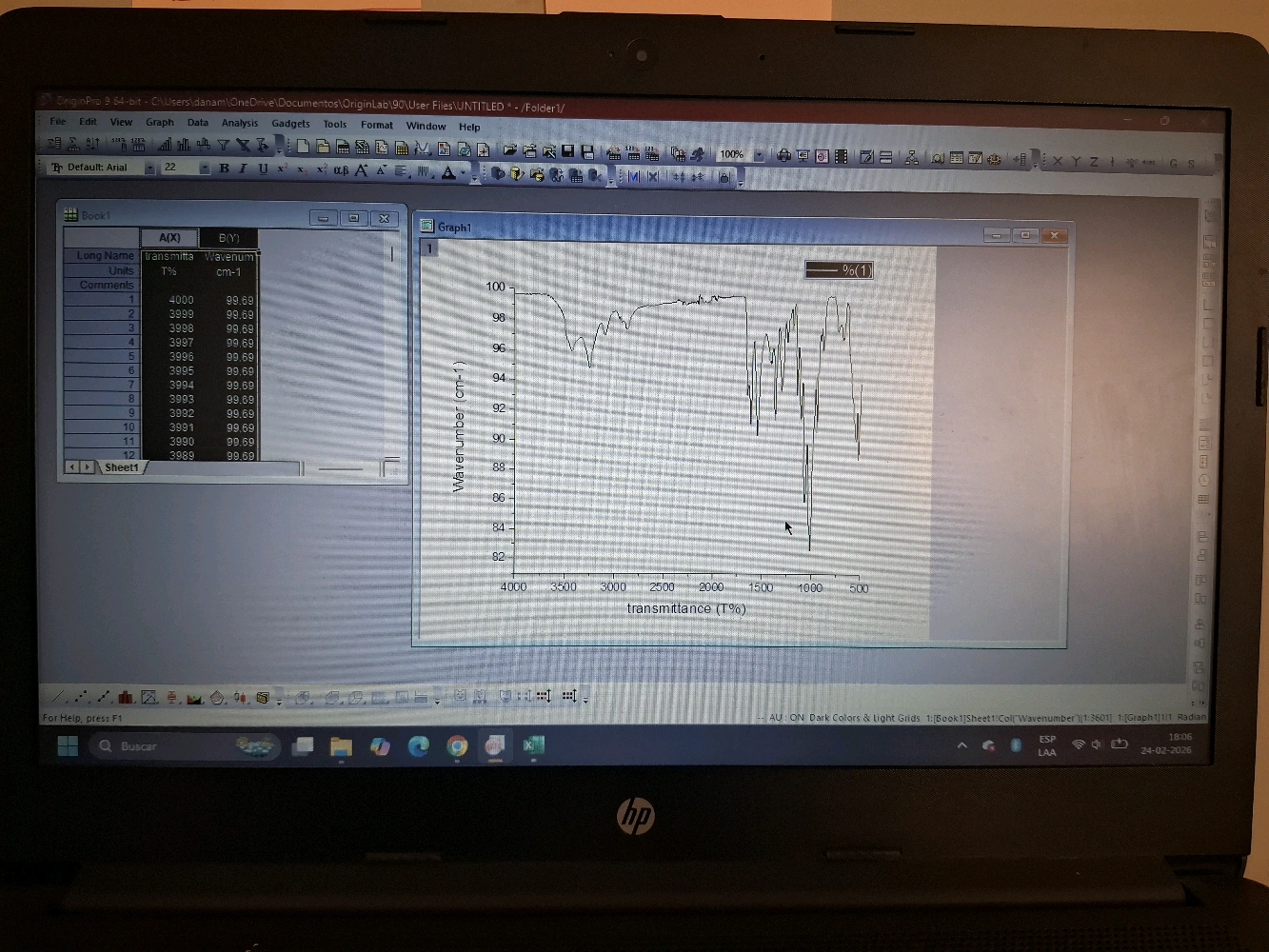Open the Default: Arial font dropdown

[x=149, y=168]
